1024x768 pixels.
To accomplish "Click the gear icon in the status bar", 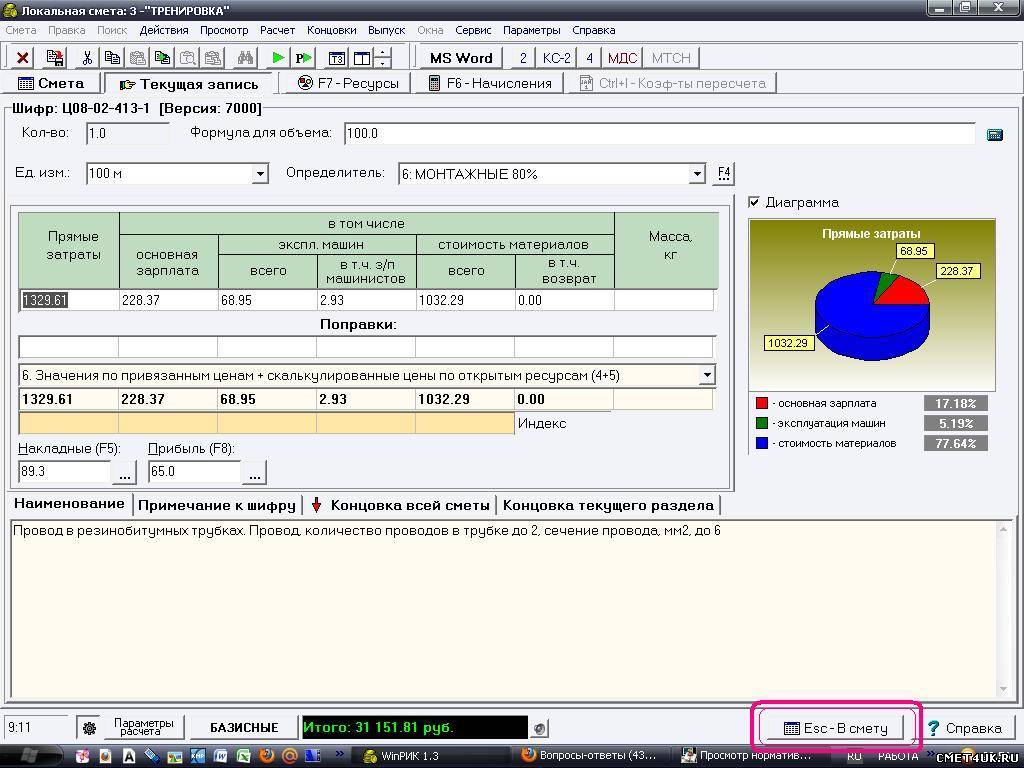I will [x=89, y=728].
